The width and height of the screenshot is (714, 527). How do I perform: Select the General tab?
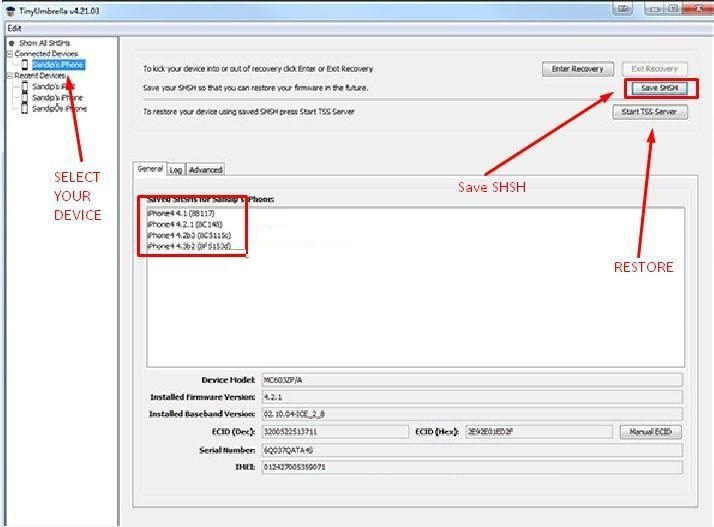pyautogui.click(x=149, y=169)
